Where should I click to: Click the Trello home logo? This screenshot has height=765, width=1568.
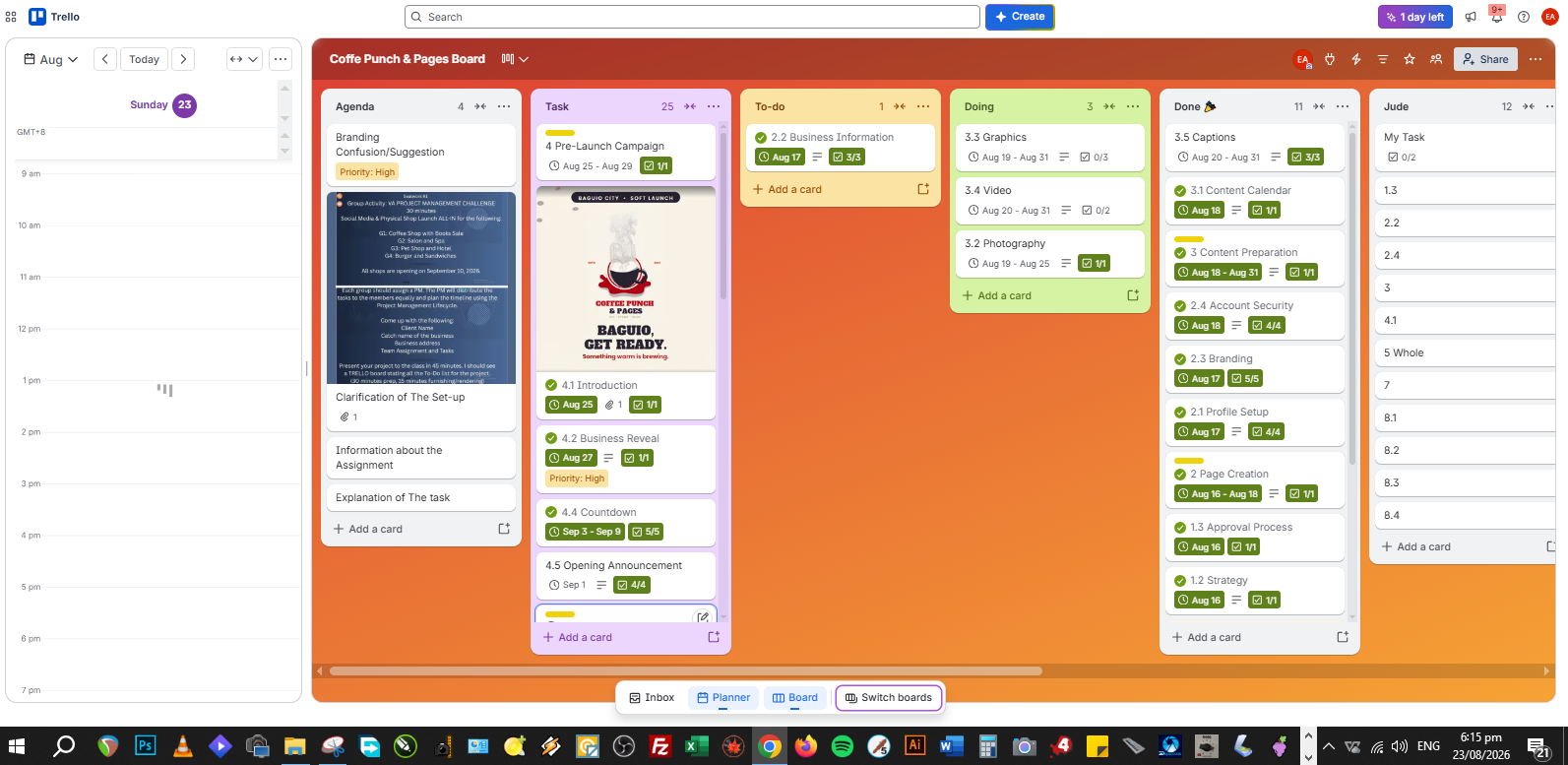(x=55, y=17)
